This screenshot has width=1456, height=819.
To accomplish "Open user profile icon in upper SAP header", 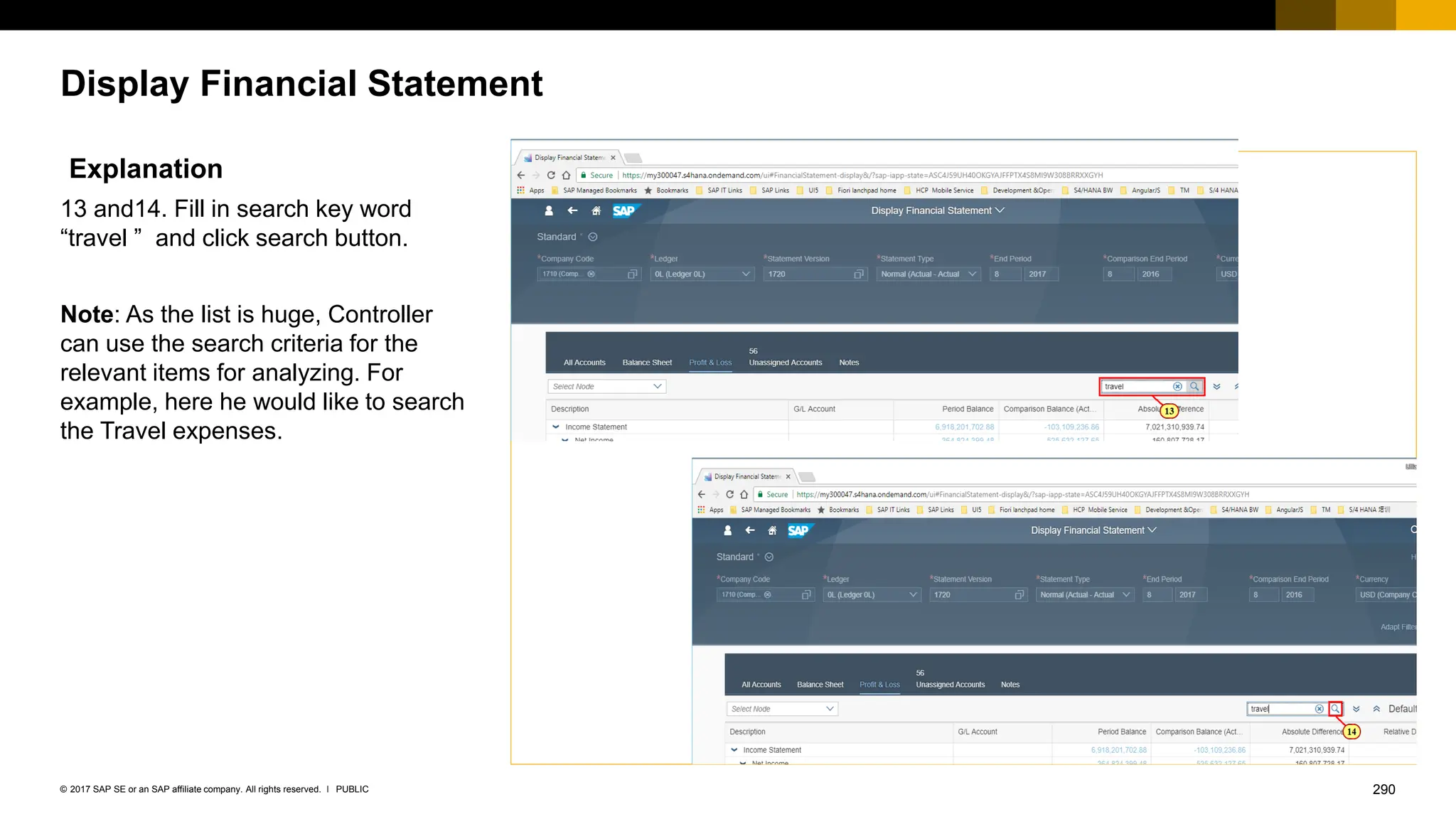I will tap(549, 211).
